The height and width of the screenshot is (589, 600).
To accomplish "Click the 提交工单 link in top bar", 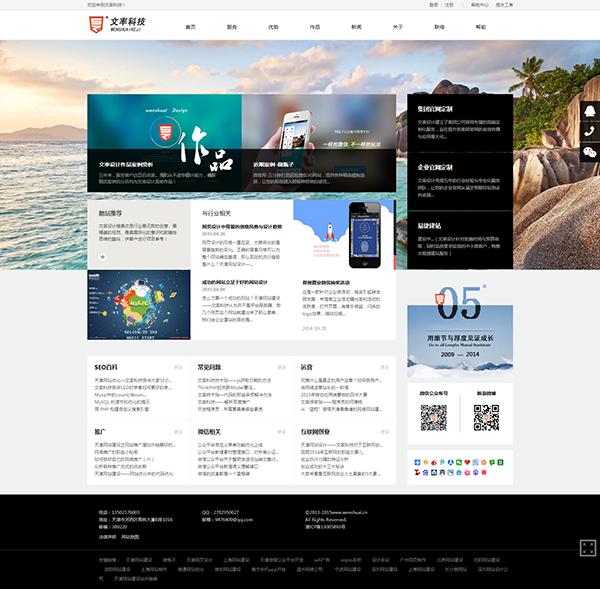I will 504,5.
